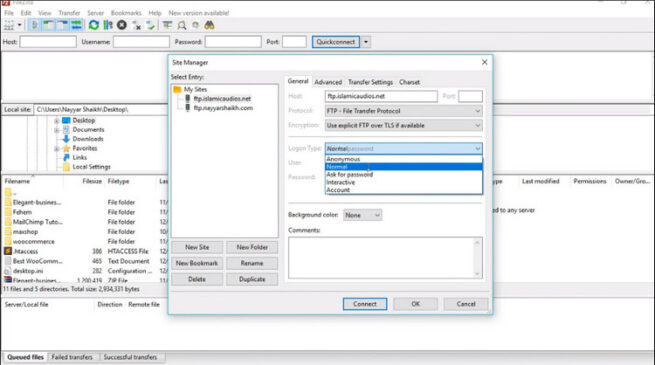This screenshot has width=655, height=365.
Task: Open the Quickconnect history dropdown arrow
Action: [x=366, y=42]
